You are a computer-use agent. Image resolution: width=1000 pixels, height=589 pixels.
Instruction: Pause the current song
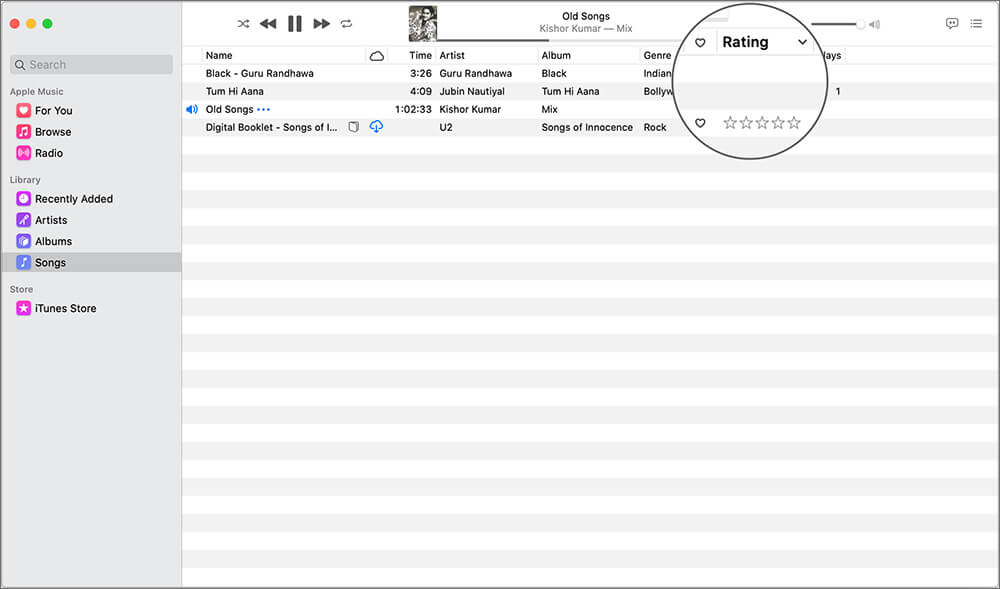click(295, 24)
